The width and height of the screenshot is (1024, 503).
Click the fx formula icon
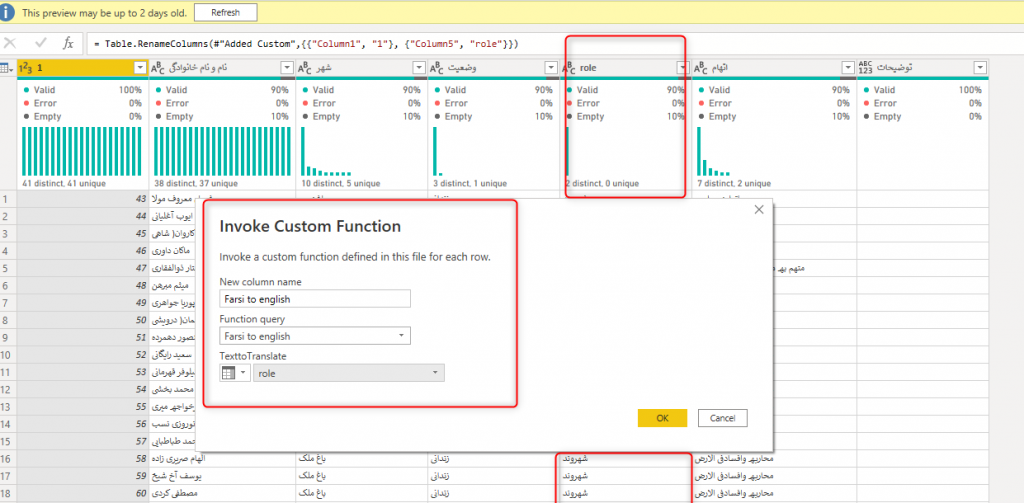tap(68, 43)
